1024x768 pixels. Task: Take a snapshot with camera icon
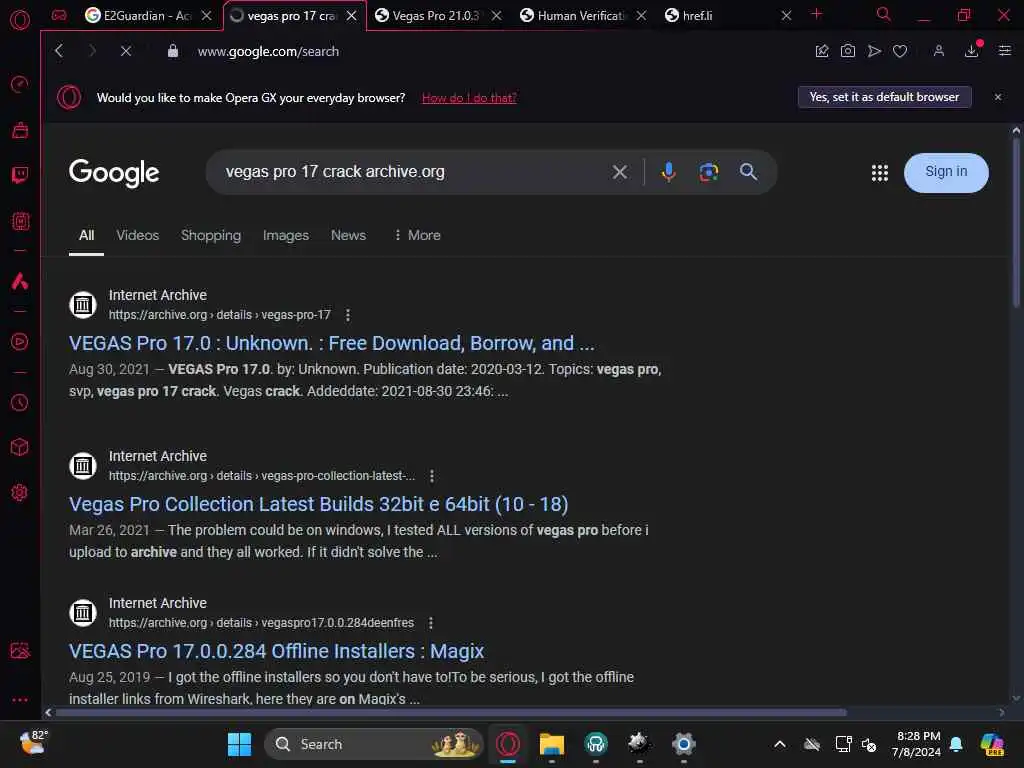(x=848, y=51)
